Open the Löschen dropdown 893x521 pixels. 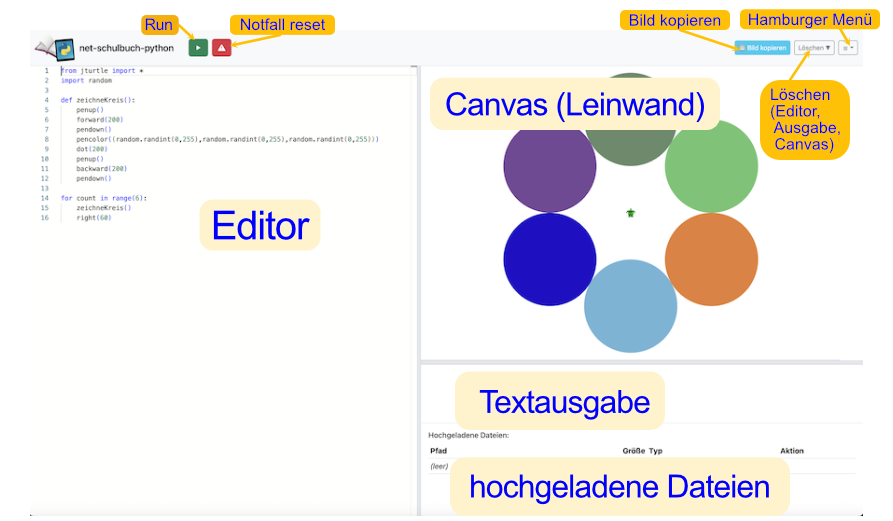[x=814, y=48]
